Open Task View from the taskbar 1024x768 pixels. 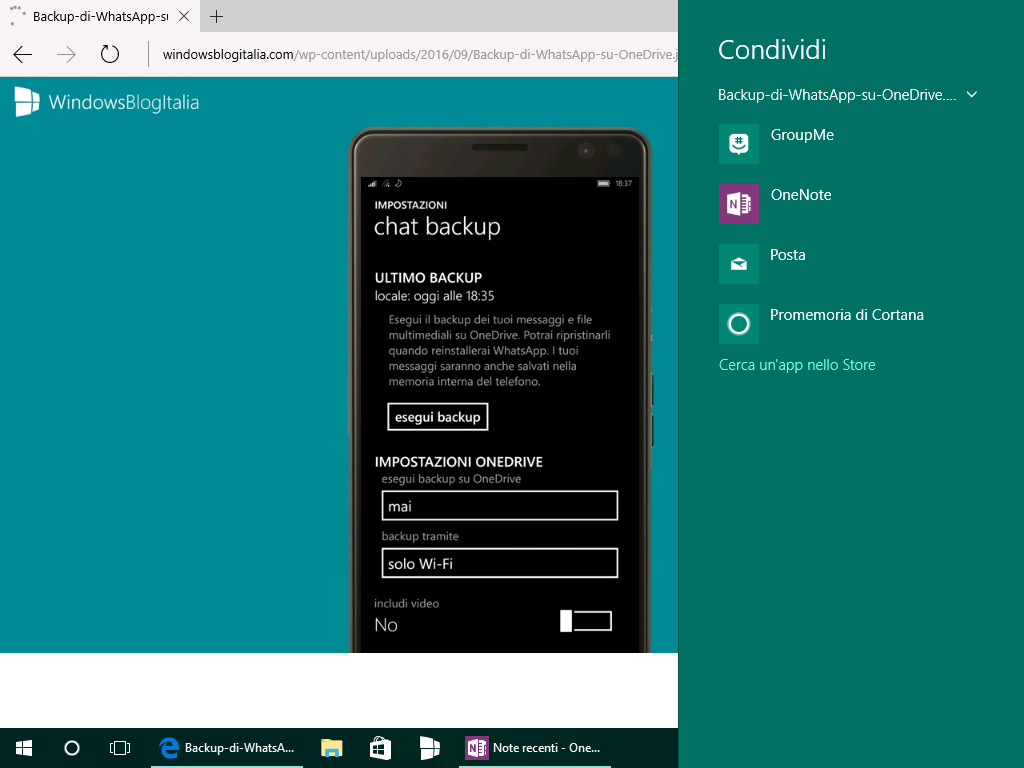(120, 748)
